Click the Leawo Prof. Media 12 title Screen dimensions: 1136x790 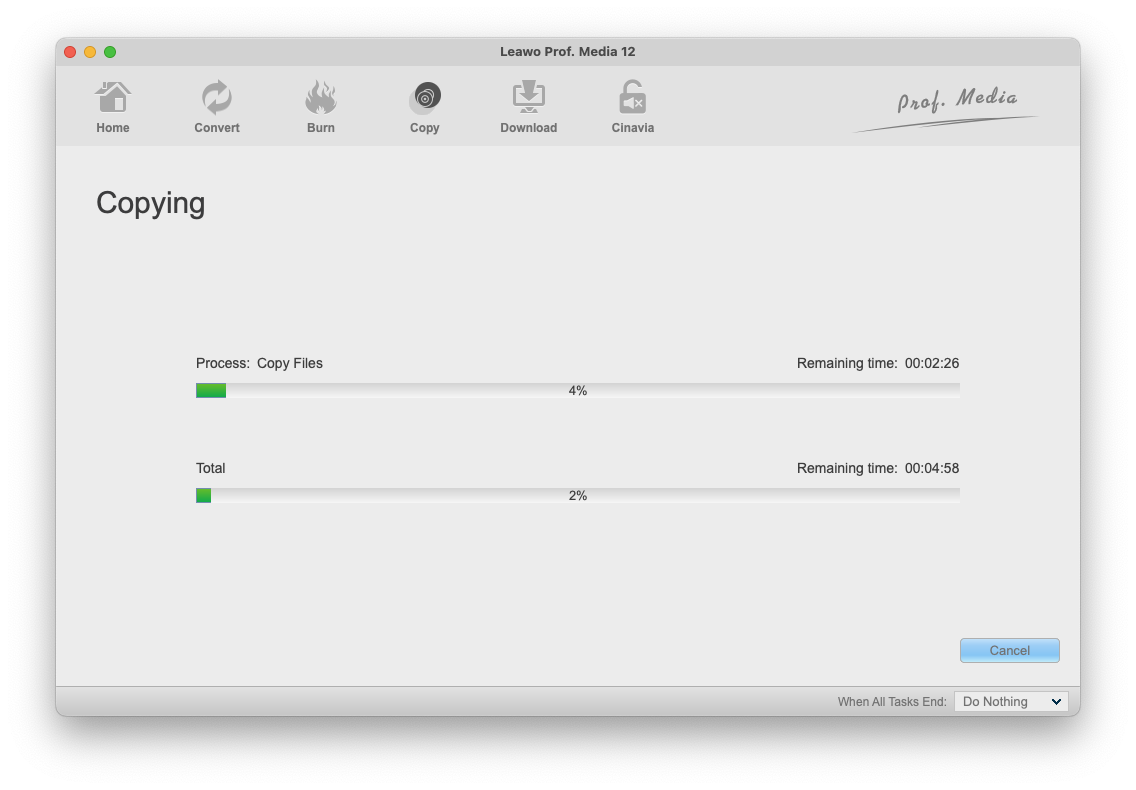click(x=567, y=51)
